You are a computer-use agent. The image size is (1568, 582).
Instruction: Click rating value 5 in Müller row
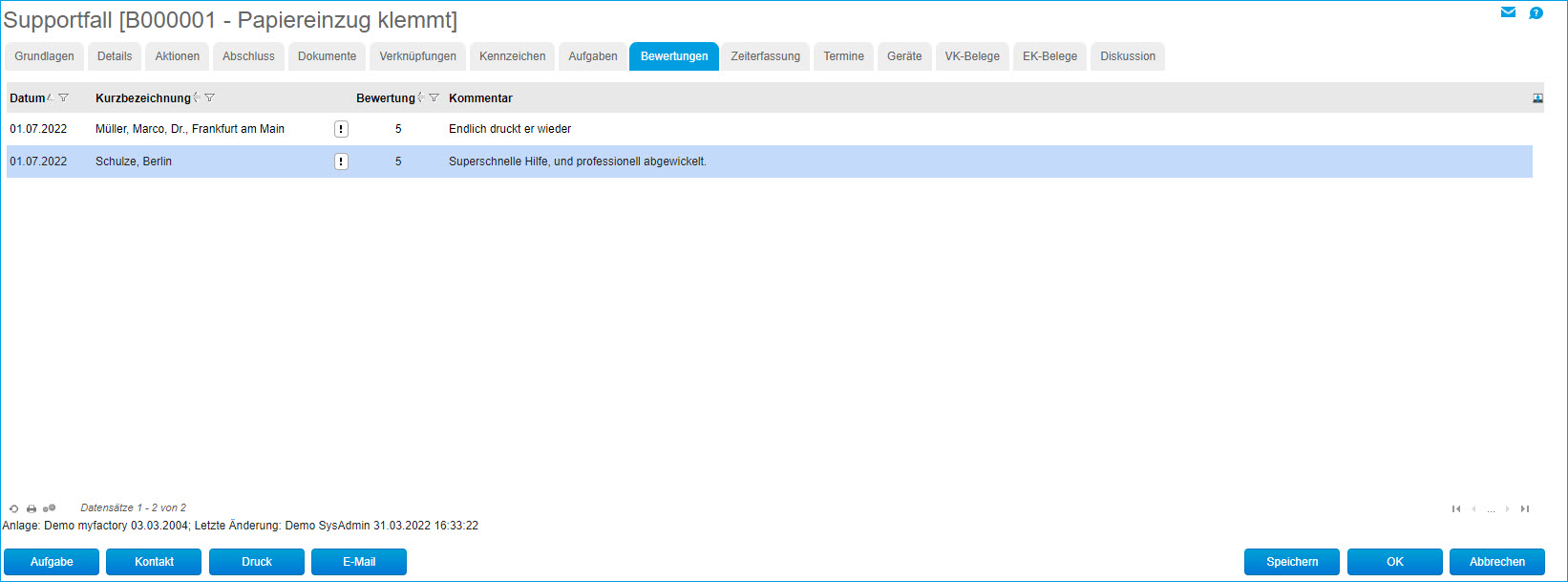[398, 129]
